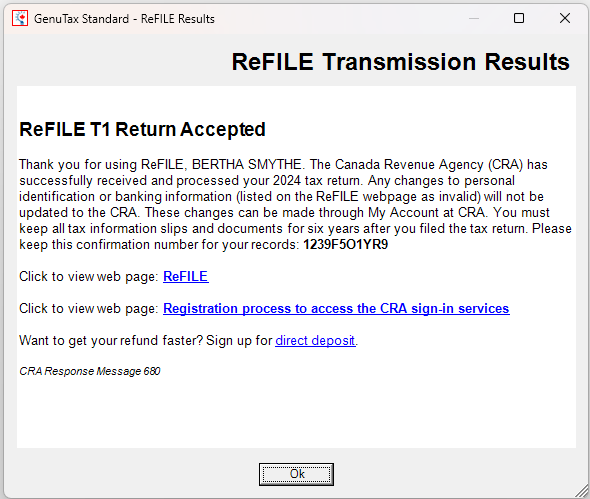
Task: Confirm the results with the Ok button
Action: click(x=296, y=474)
